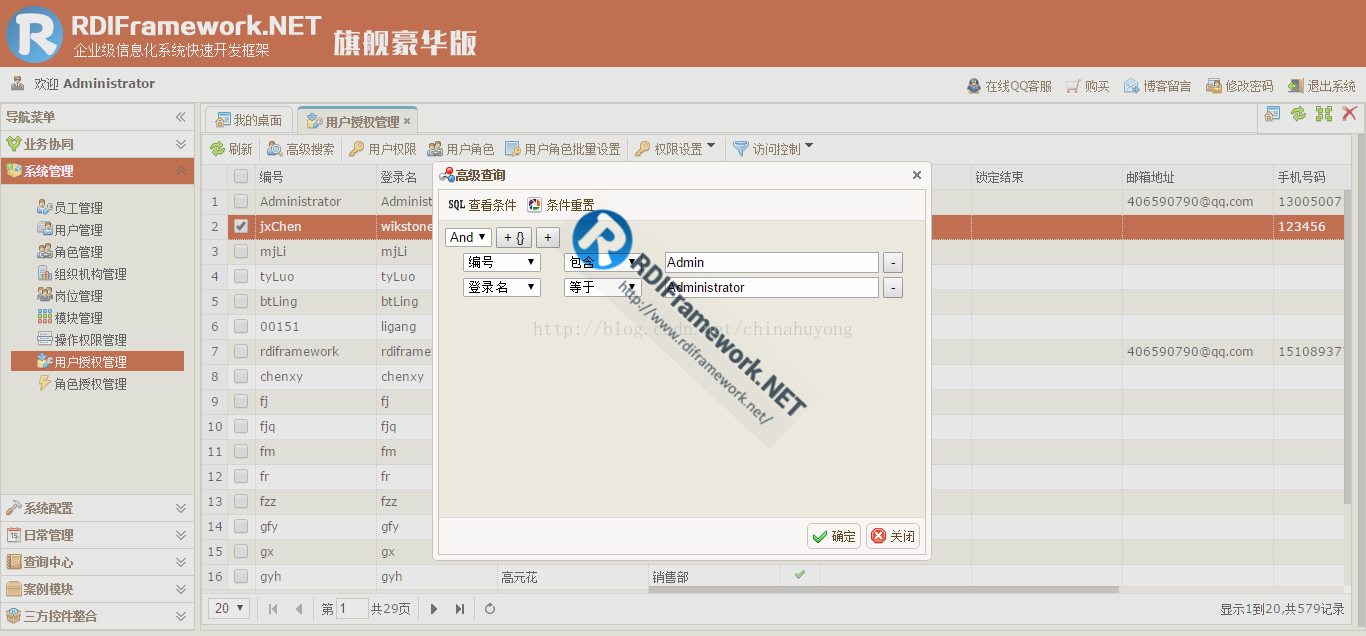The width and height of the screenshot is (1366, 636).
Task: Open 高级搜索 from the toolbar
Action: point(300,149)
